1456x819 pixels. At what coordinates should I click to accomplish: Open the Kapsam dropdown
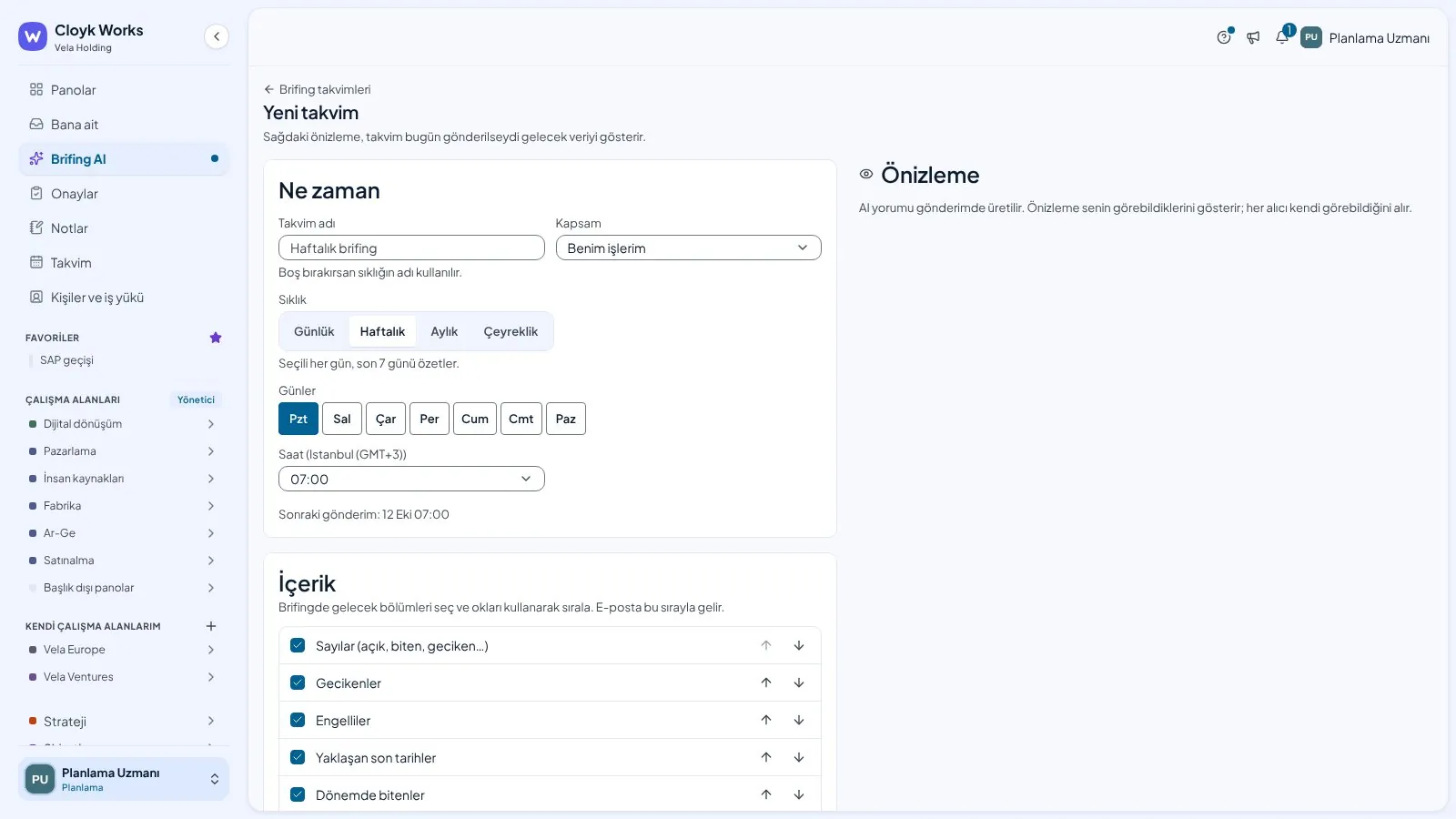(689, 248)
